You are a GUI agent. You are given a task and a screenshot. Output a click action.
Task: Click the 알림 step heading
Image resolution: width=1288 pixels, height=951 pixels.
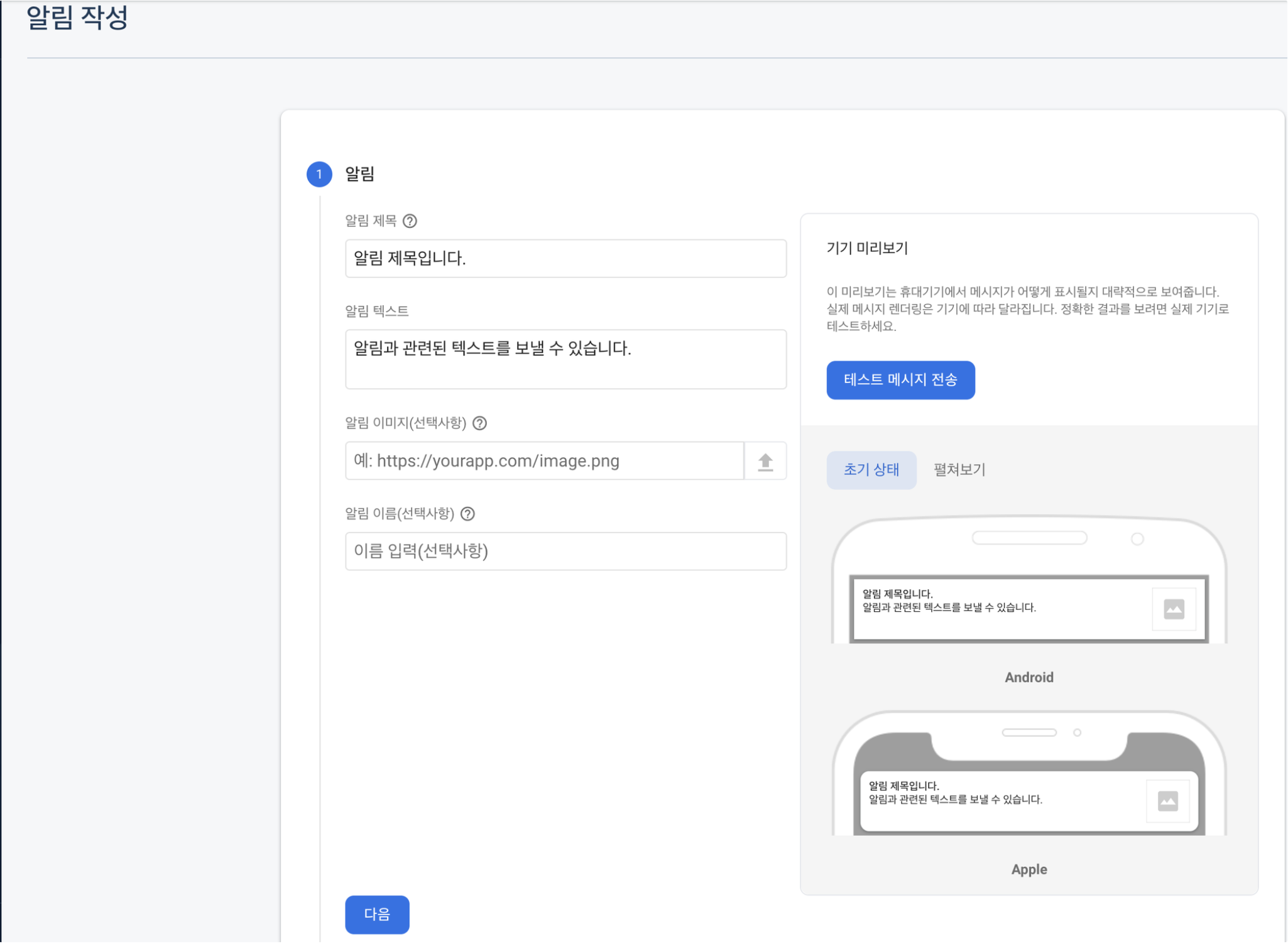click(360, 174)
